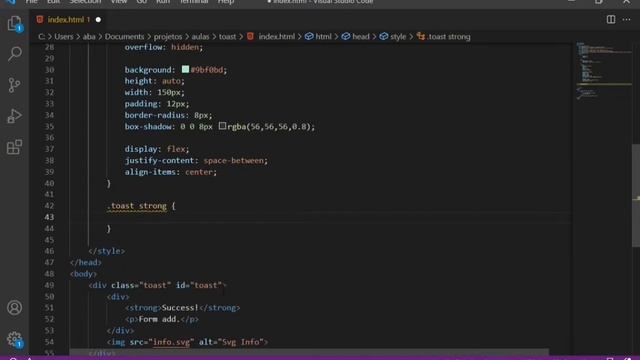Open the editor More Actions ellipsis
The width and height of the screenshot is (640, 360).
(x=627, y=20)
